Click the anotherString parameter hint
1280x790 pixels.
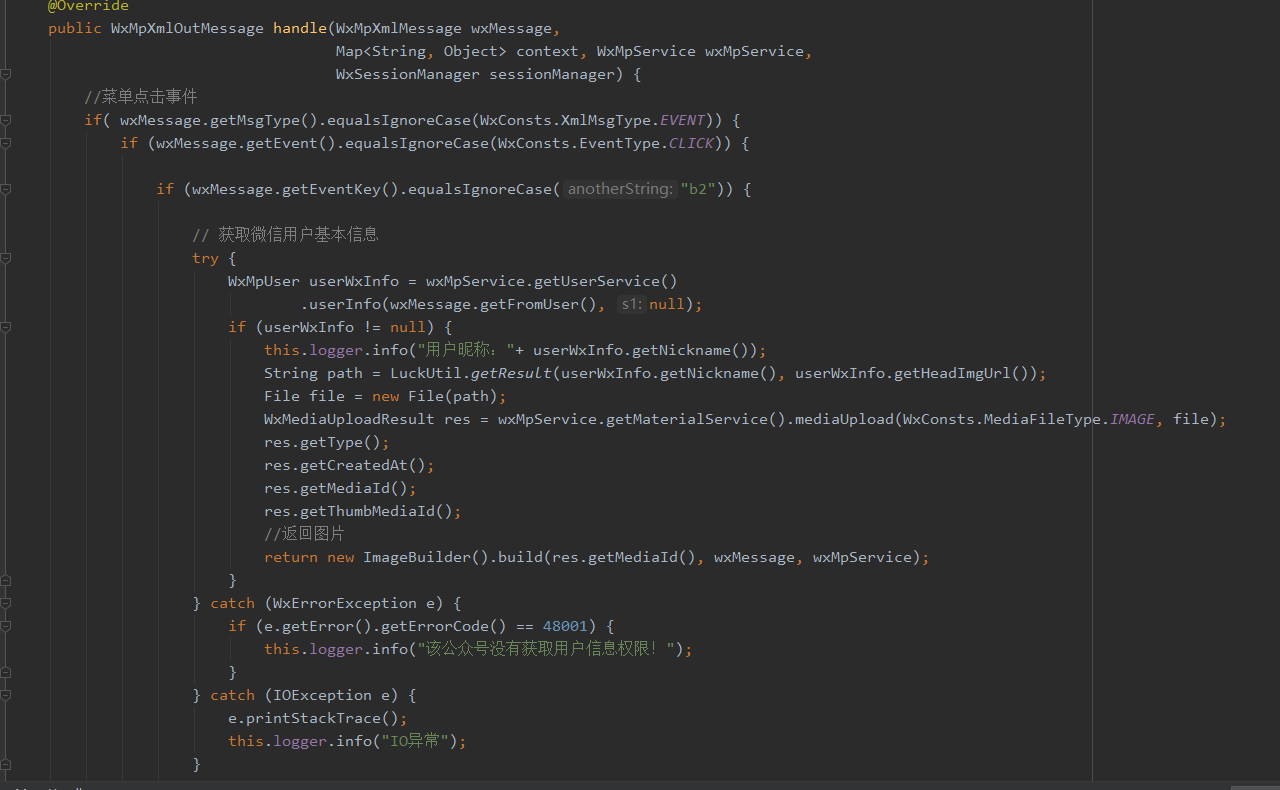point(620,189)
